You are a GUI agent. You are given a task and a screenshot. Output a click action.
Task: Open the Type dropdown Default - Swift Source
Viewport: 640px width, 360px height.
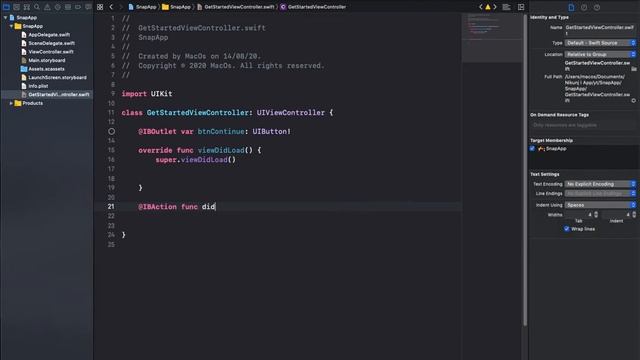[600, 43]
